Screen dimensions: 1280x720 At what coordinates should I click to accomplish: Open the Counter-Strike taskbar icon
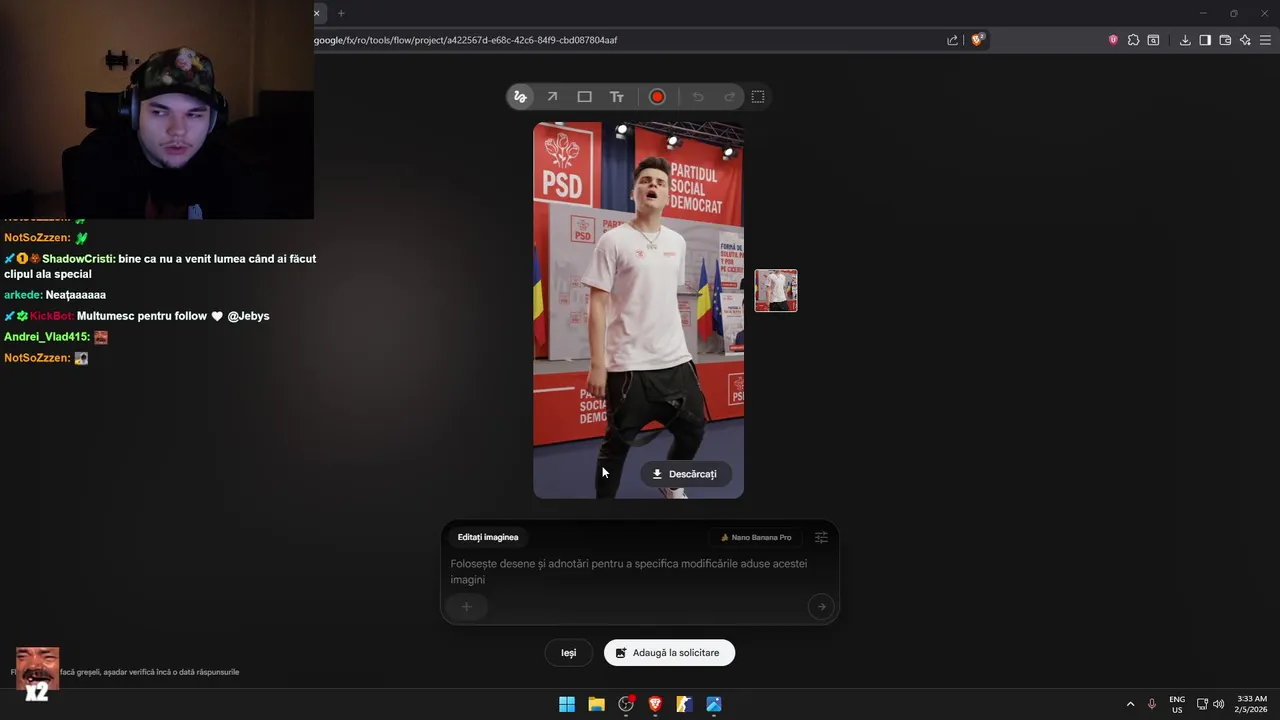684,704
